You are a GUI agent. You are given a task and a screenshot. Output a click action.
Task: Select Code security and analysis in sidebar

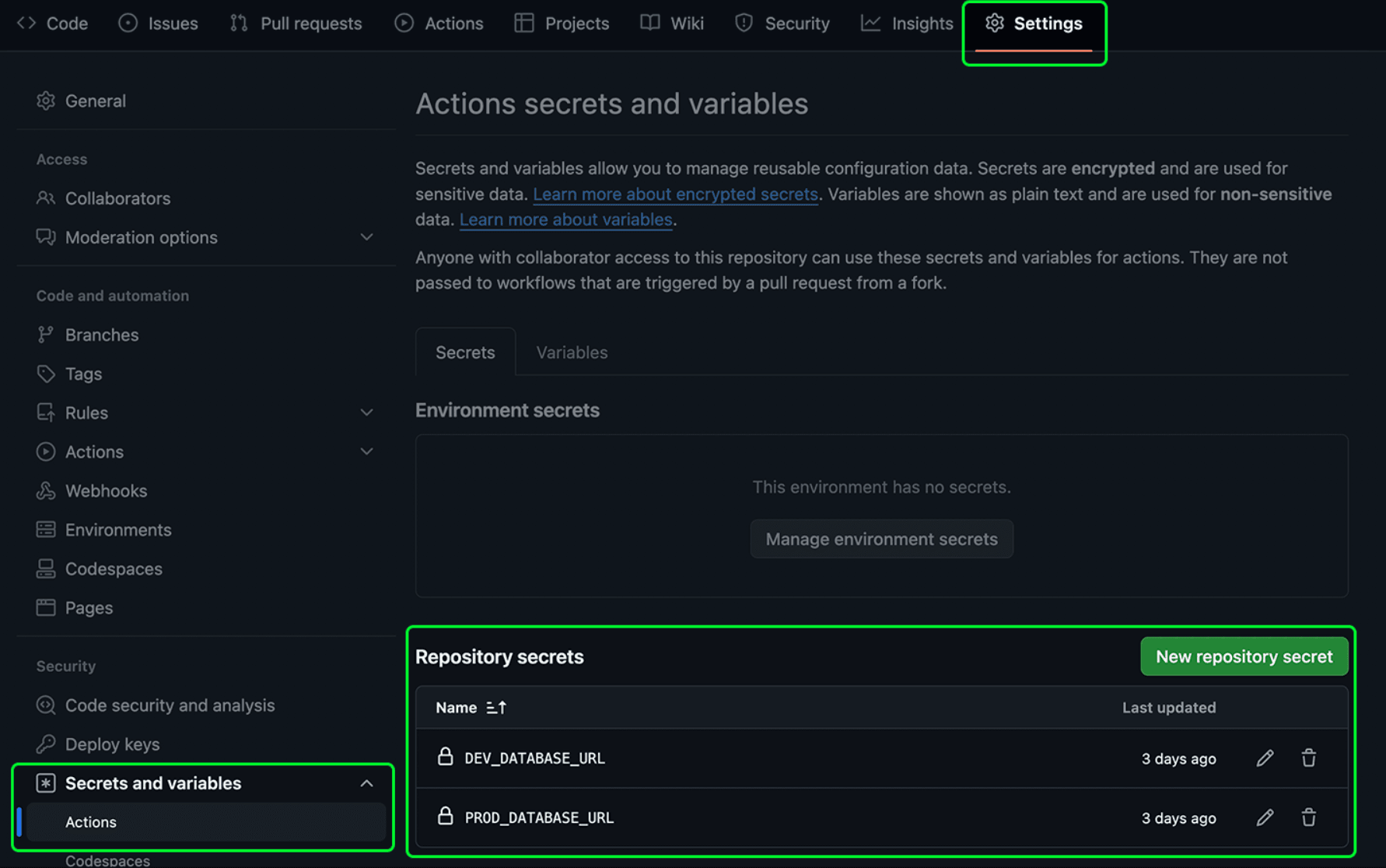point(170,705)
